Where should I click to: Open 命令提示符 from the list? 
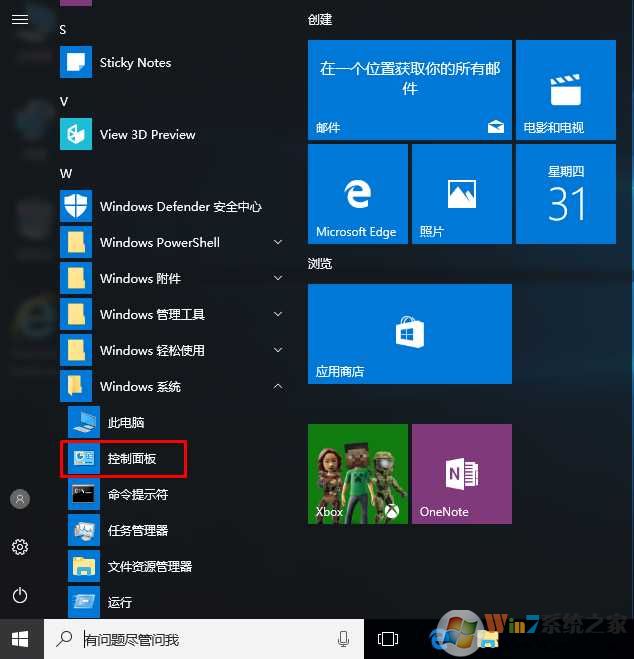(137, 495)
